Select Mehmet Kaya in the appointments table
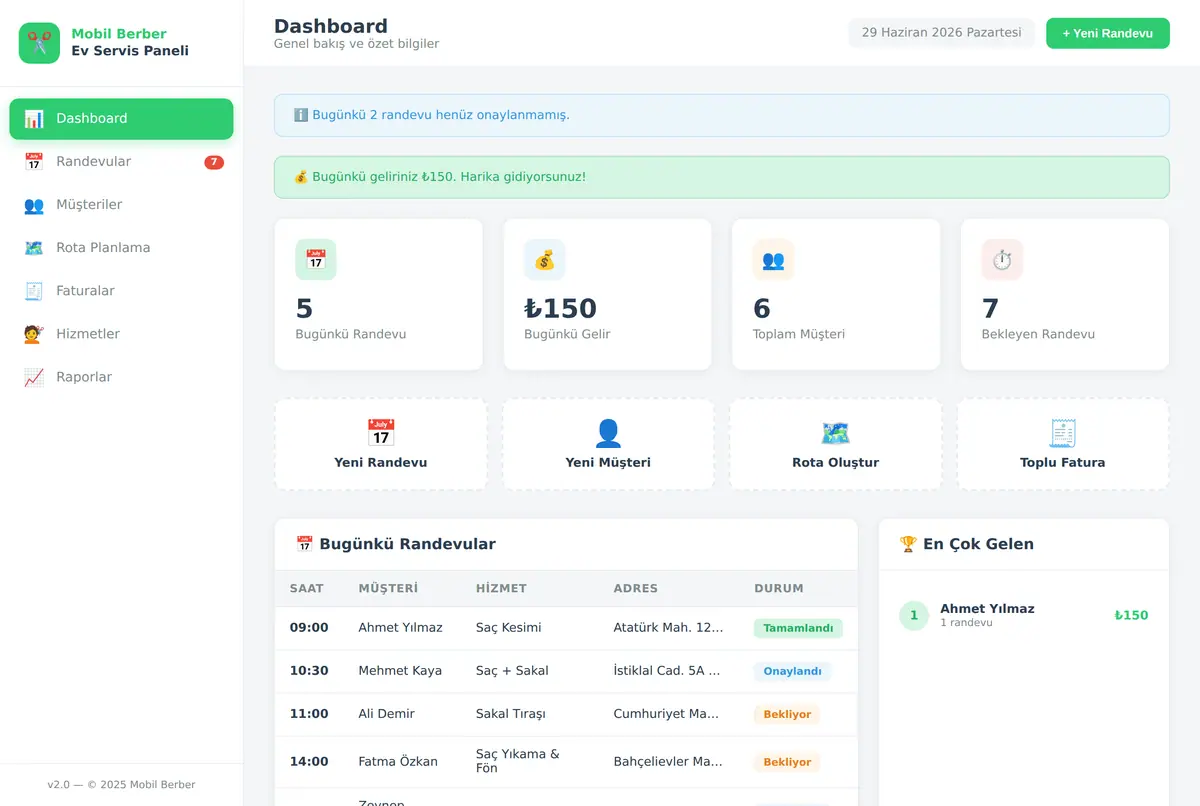This screenshot has height=806, width=1200. click(400, 671)
